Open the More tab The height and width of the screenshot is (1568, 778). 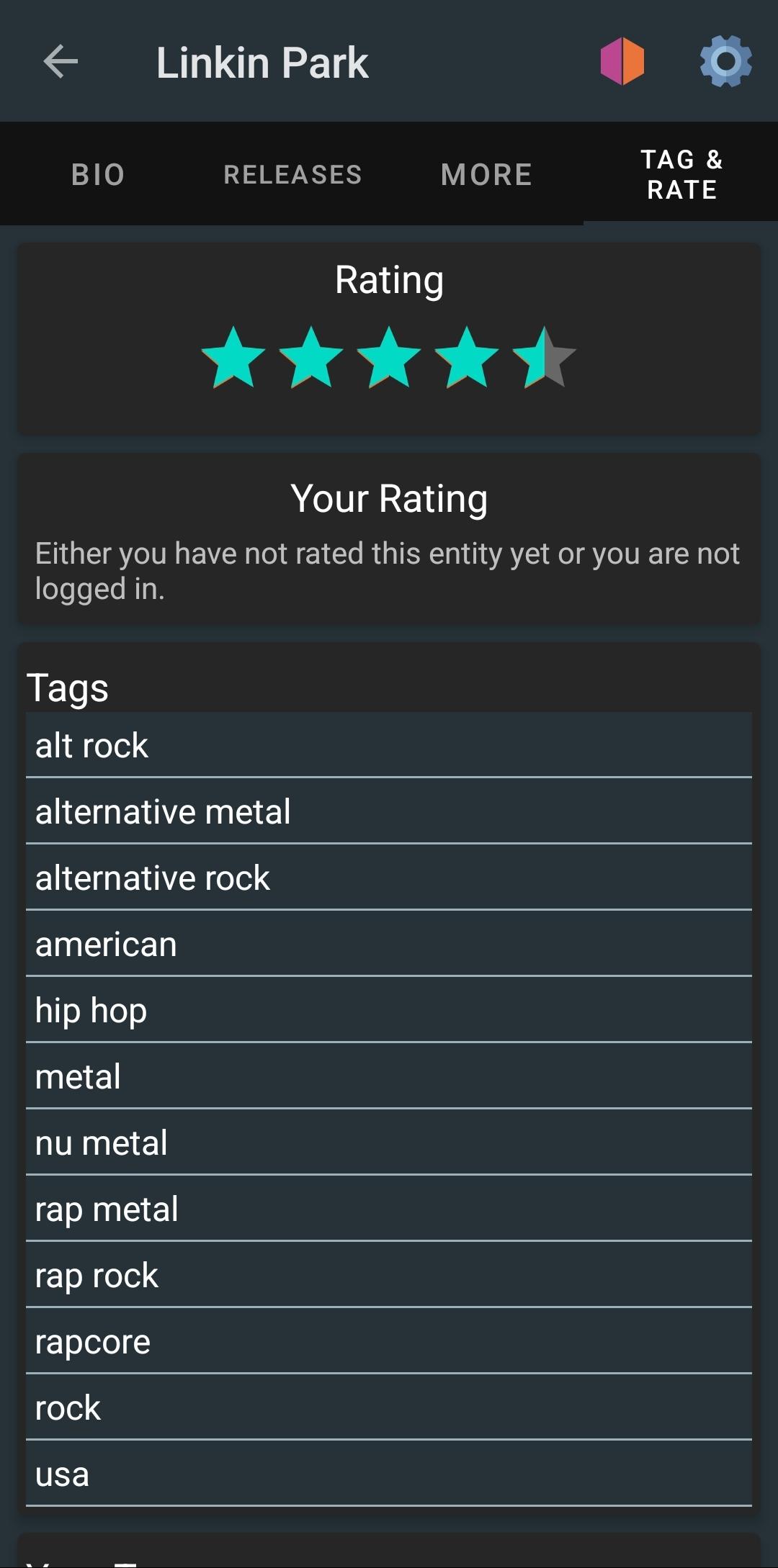click(x=486, y=174)
